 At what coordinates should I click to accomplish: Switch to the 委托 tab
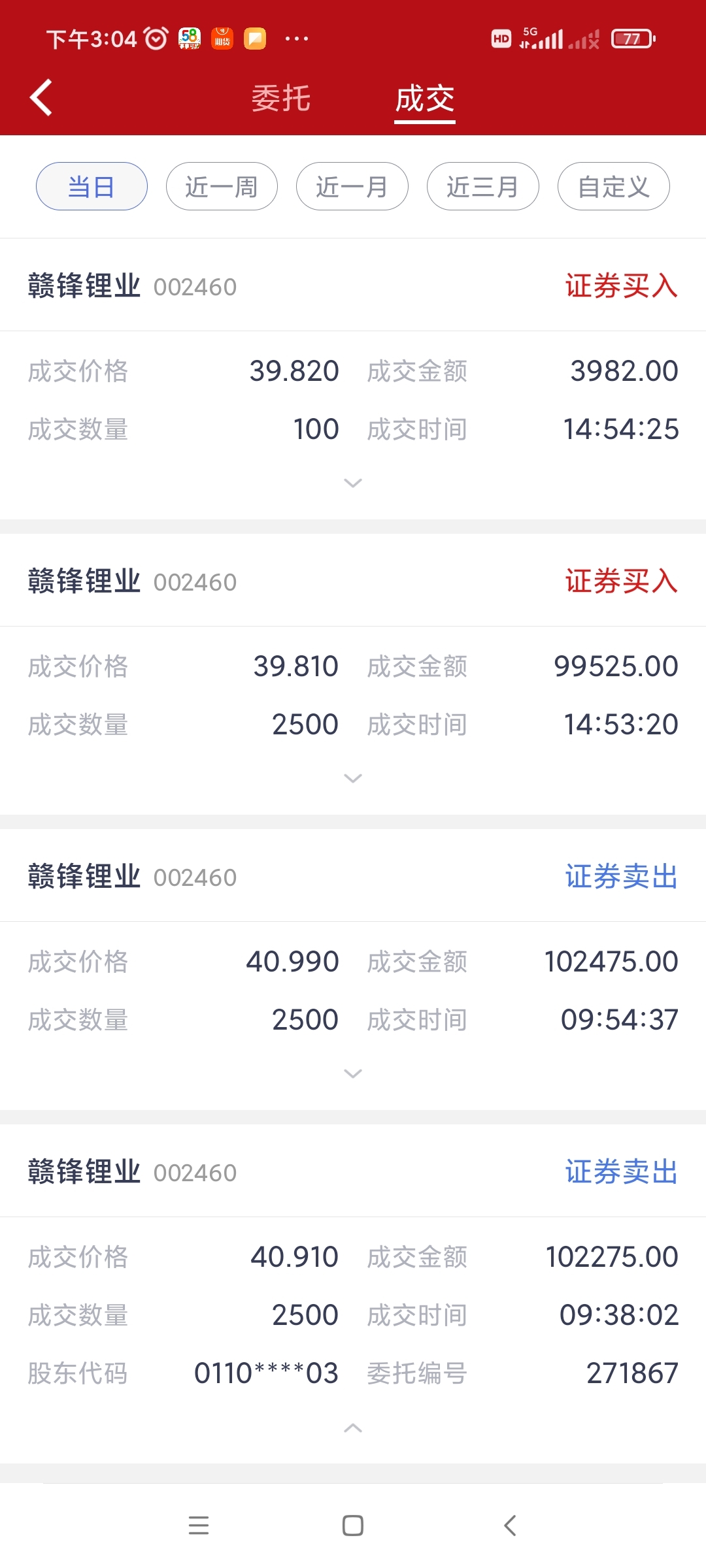pyautogui.click(x=281, y=99)
